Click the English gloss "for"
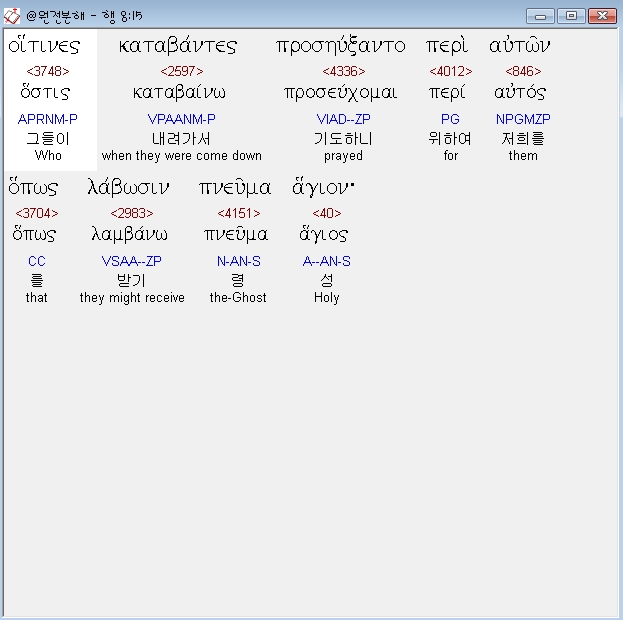The width and height of the screenshot is (623, 620). (451, 155)
